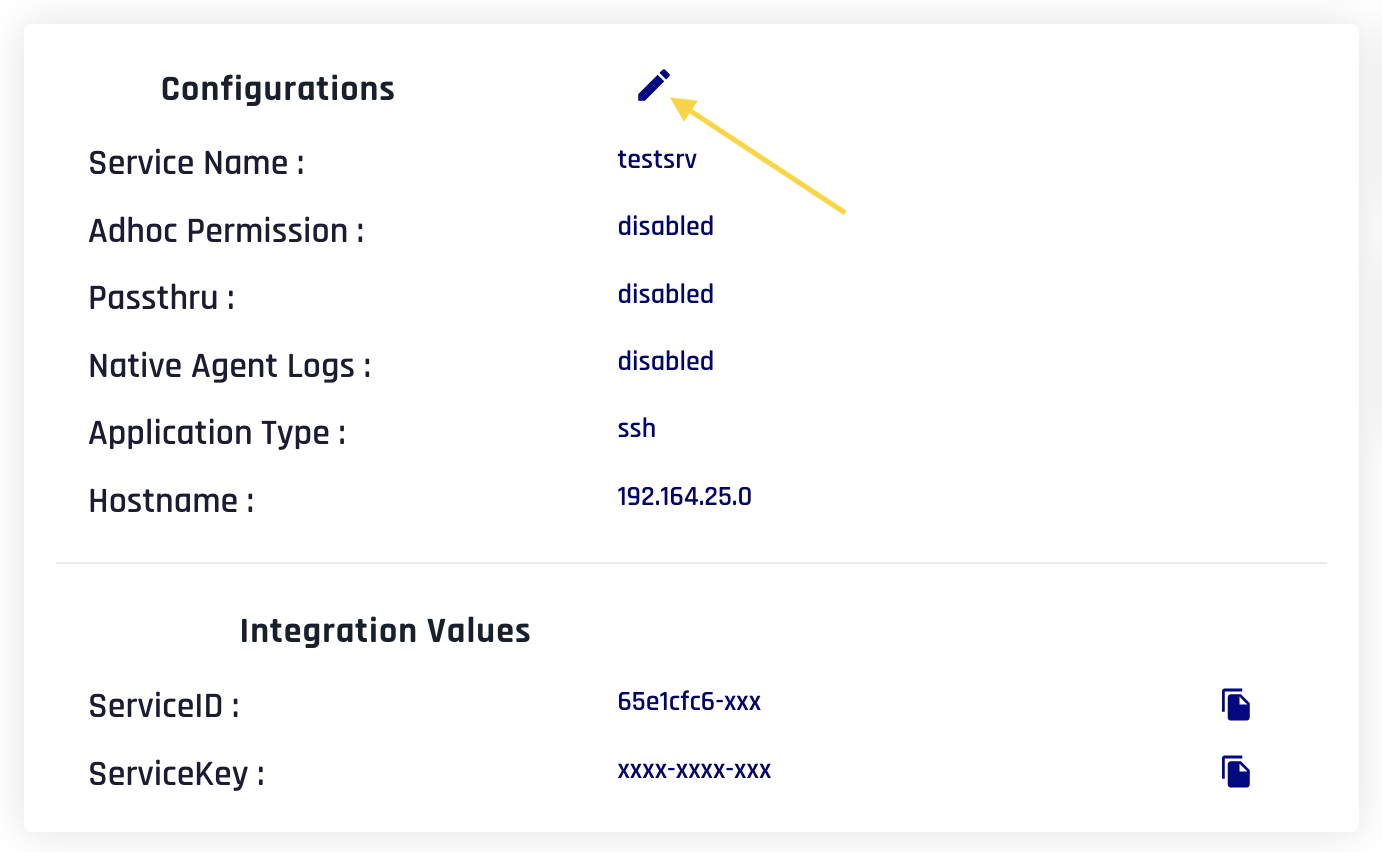Click the Configurations heading
Screen dimensions: 1382x852
click(278, 89)
